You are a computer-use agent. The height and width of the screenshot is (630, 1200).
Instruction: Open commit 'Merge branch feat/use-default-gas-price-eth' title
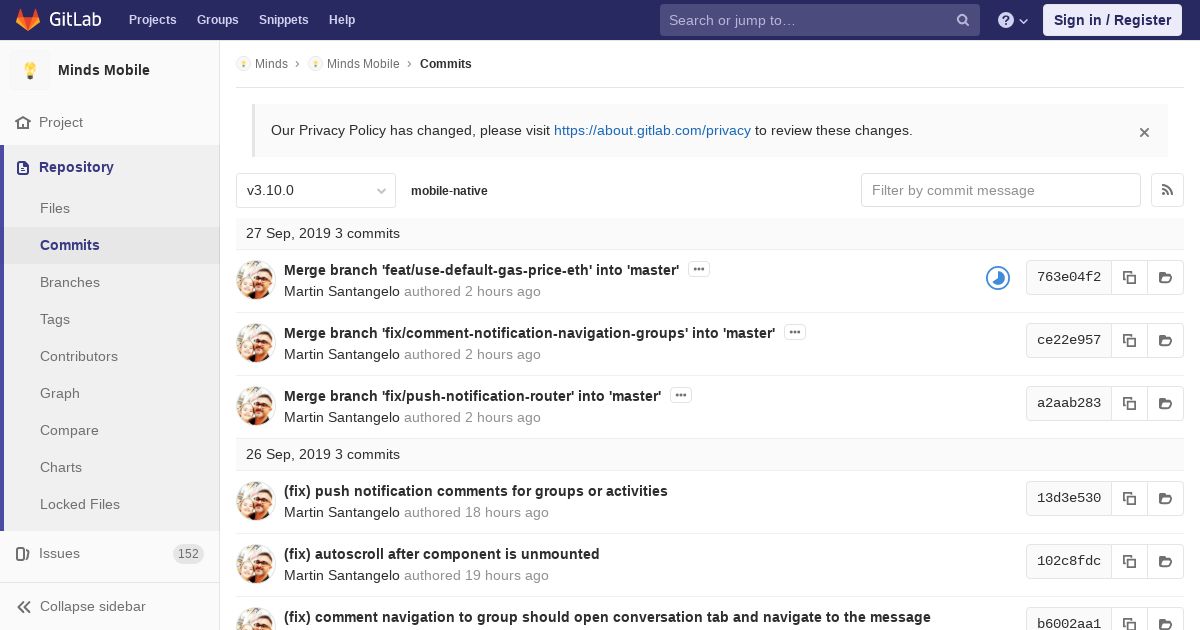pos(481,270)
